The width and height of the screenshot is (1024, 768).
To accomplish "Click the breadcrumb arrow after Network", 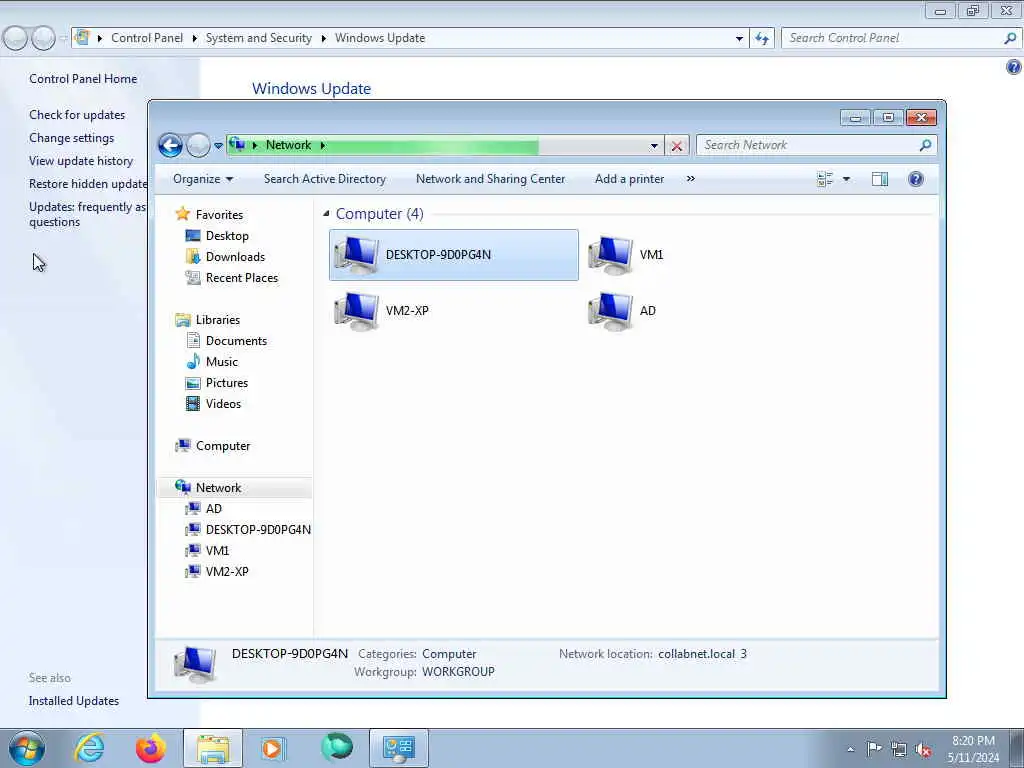I will pos(323,145).
